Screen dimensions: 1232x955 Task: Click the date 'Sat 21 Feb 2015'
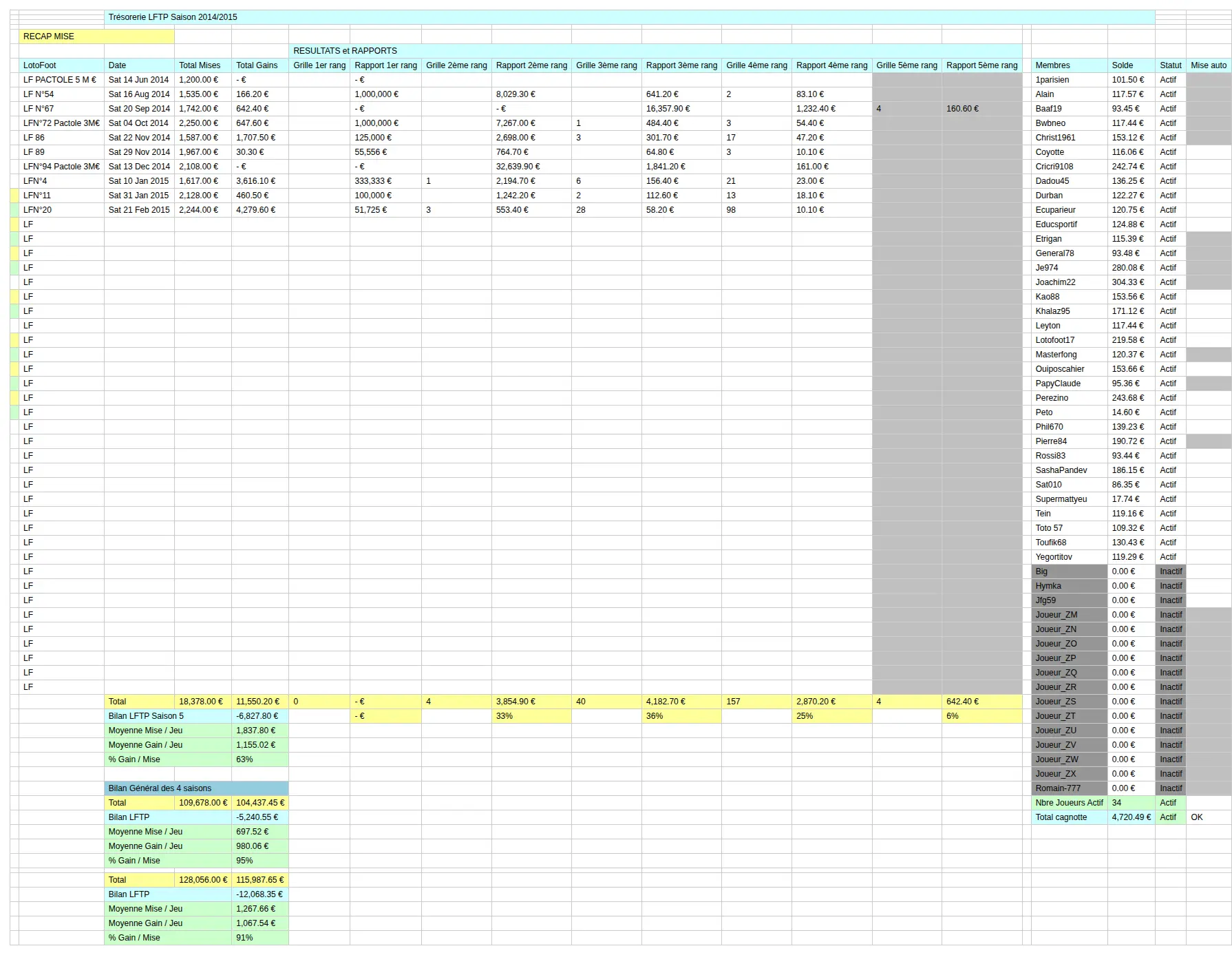pos(139,210)
